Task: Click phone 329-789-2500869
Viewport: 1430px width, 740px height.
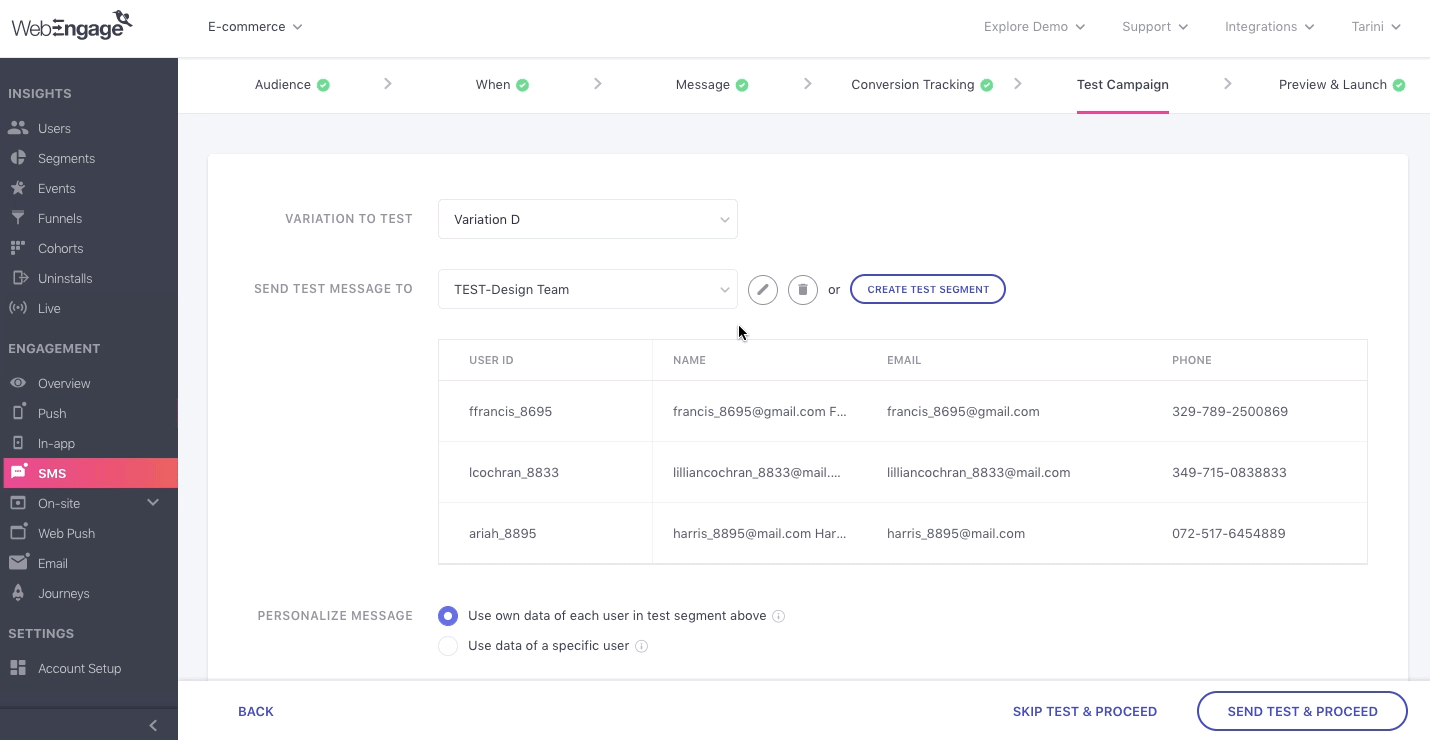Action: tap(1230, 412)
